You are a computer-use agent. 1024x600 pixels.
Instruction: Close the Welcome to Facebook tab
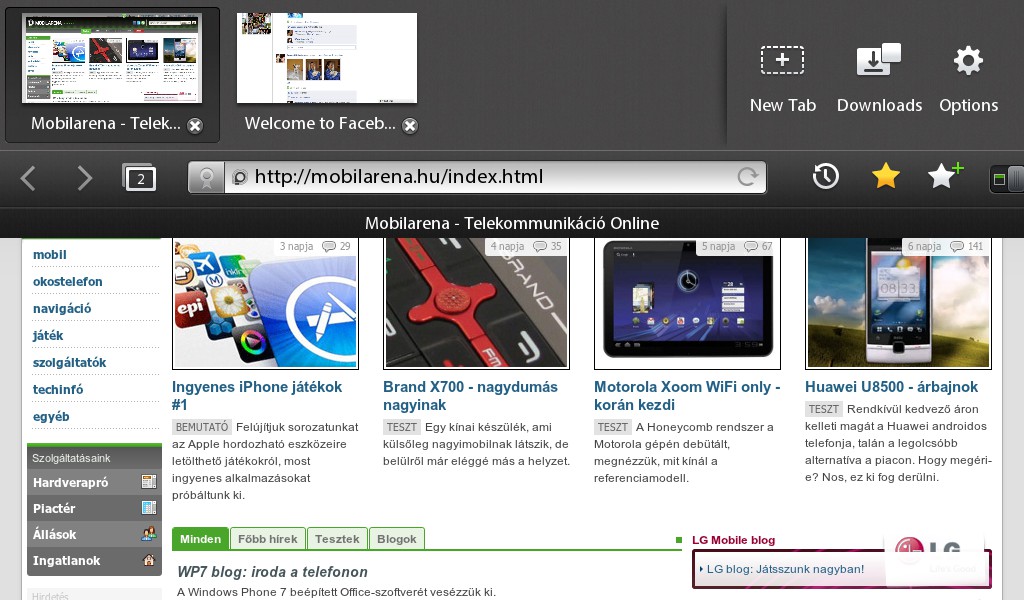pyautogui.click(x=409, y=126)
